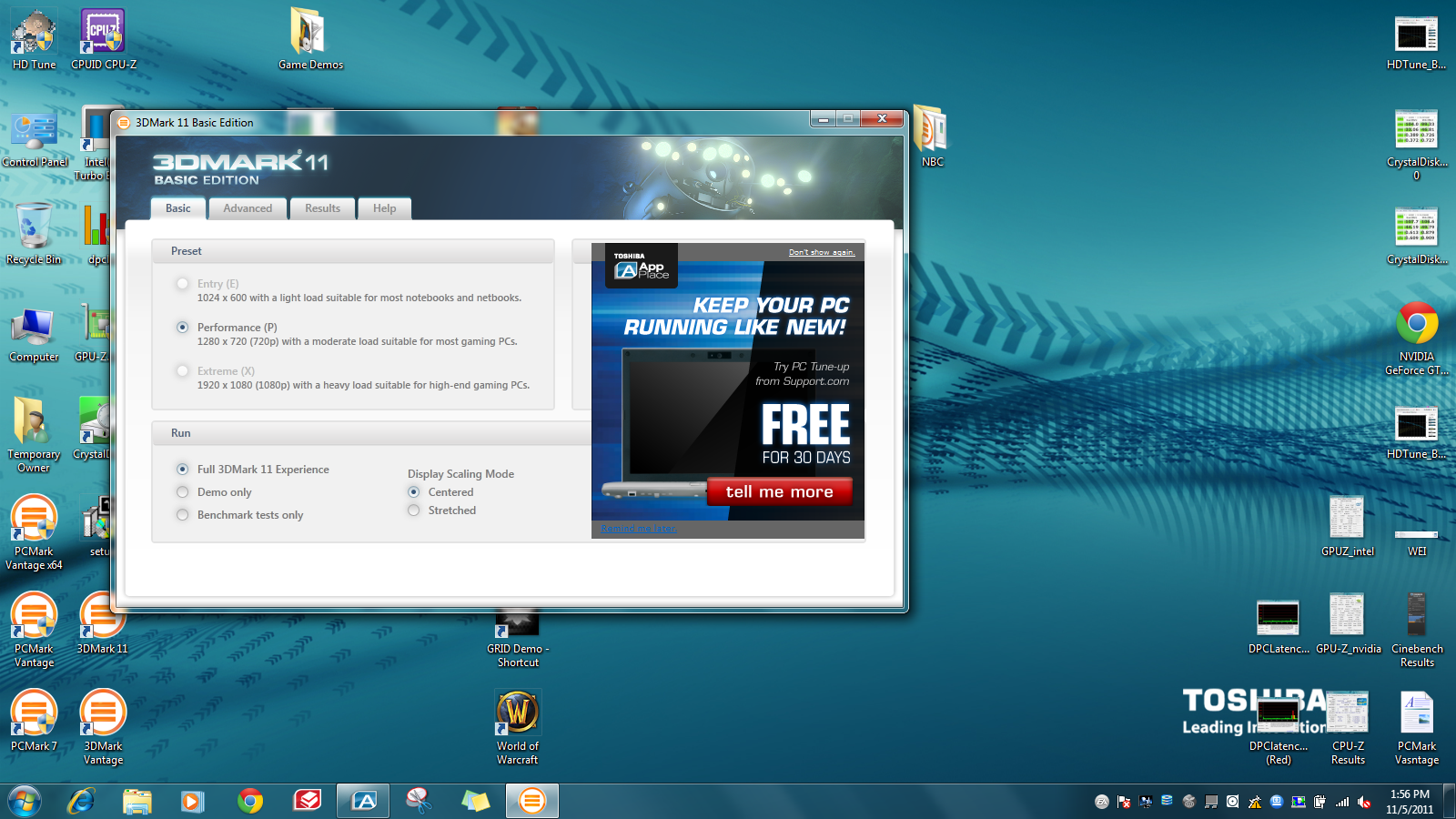Launch 3DMark Vantage desktop shortcut
1456x819 pixels.
click(x=103, y=726)
